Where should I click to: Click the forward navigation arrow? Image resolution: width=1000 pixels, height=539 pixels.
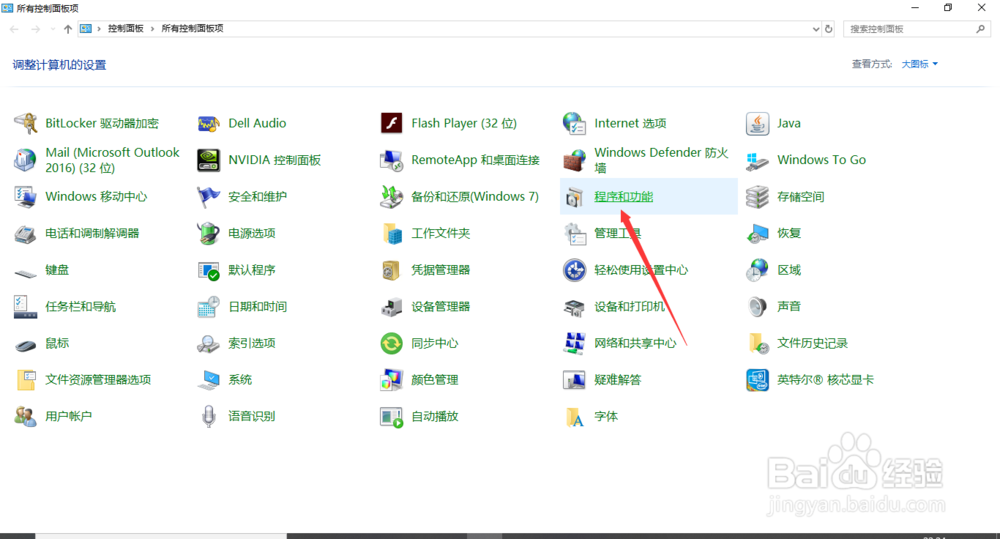[x=35, y=29]
